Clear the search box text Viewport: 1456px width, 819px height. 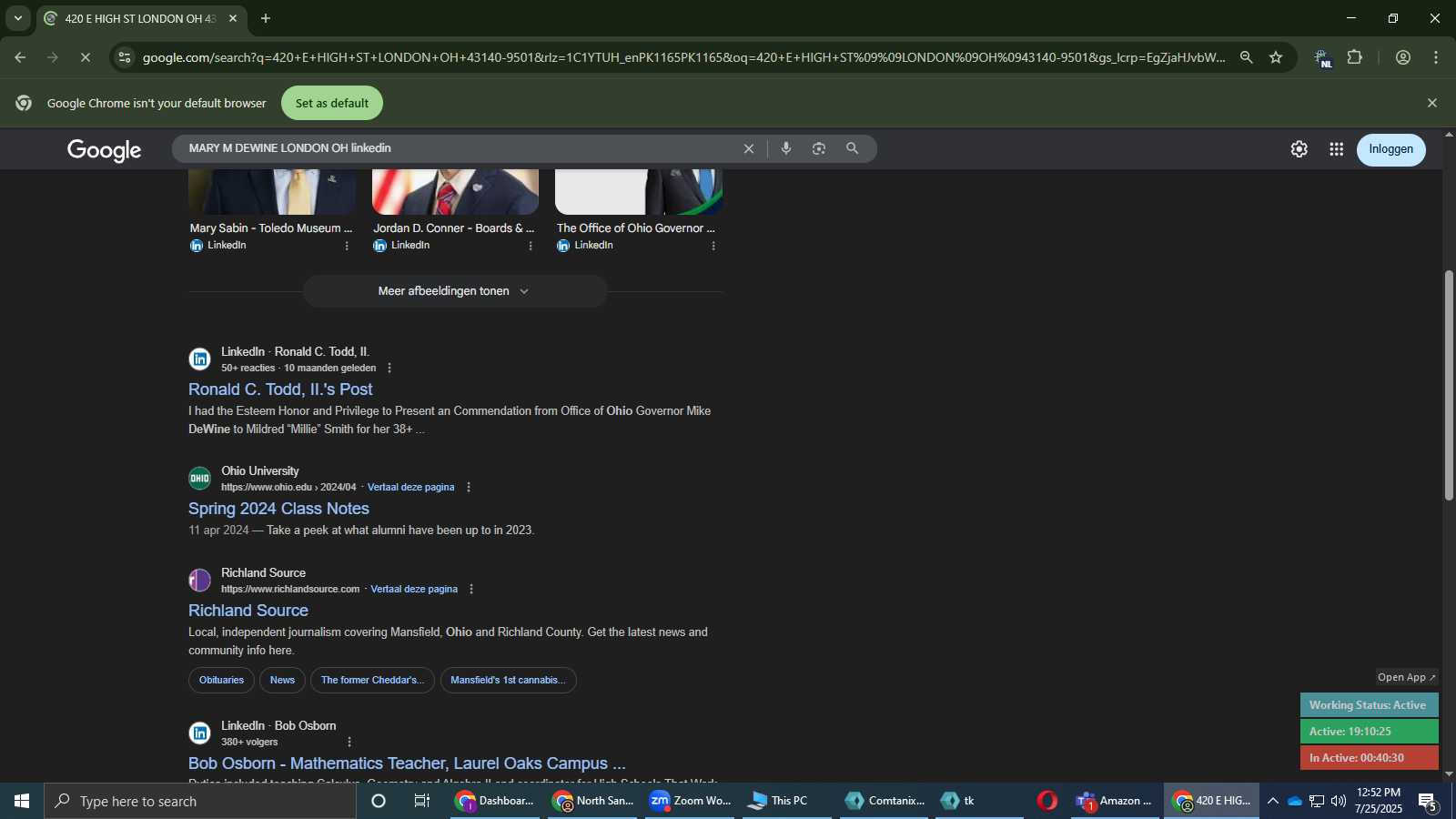[x=749, y=148]
